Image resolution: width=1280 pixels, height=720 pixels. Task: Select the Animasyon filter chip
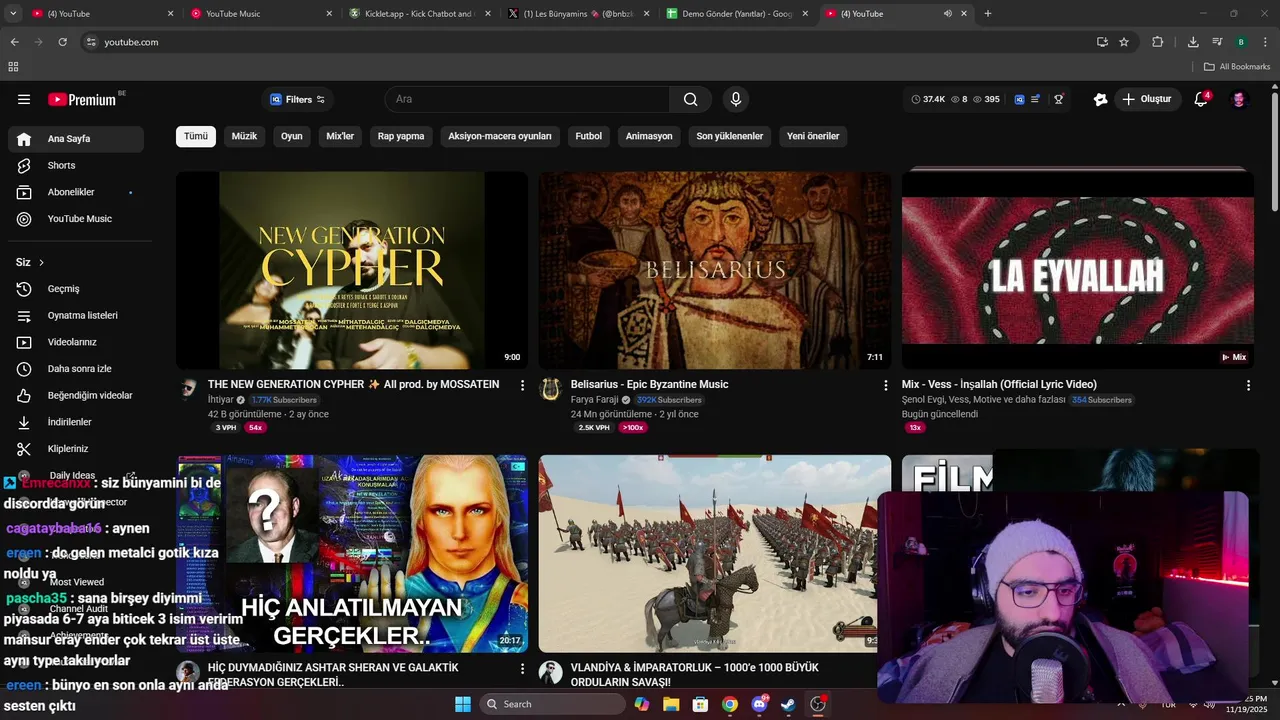click(649, 136)
